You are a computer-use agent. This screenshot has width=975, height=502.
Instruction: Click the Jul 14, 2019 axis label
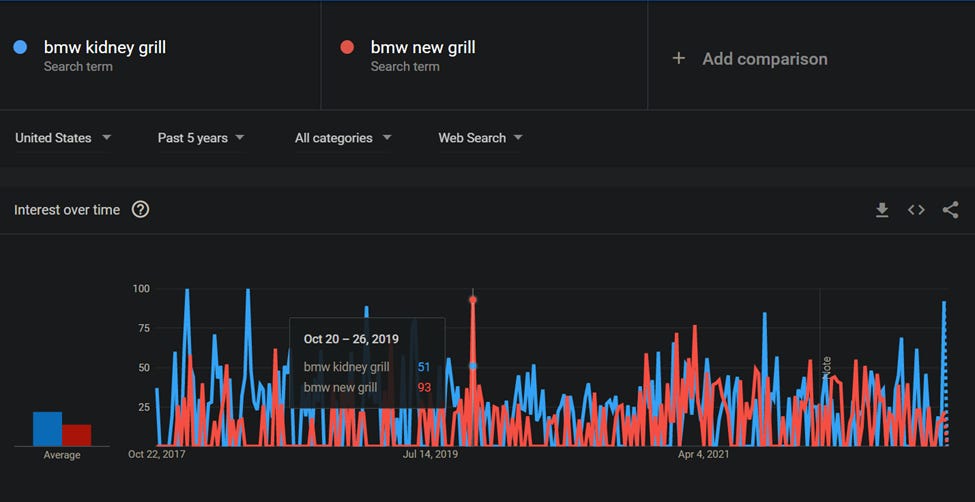[430, 454]
